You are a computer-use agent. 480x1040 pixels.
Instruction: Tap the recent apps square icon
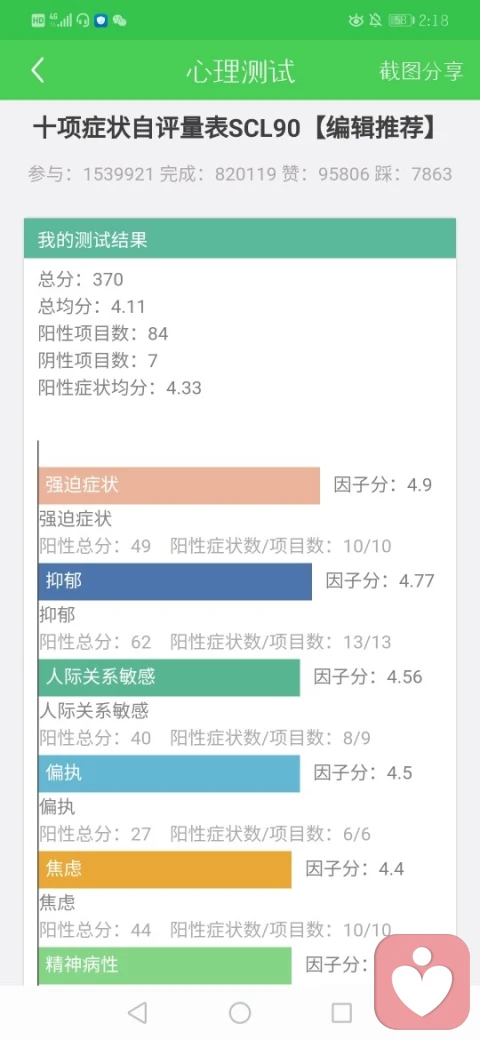click(341, 1012)
